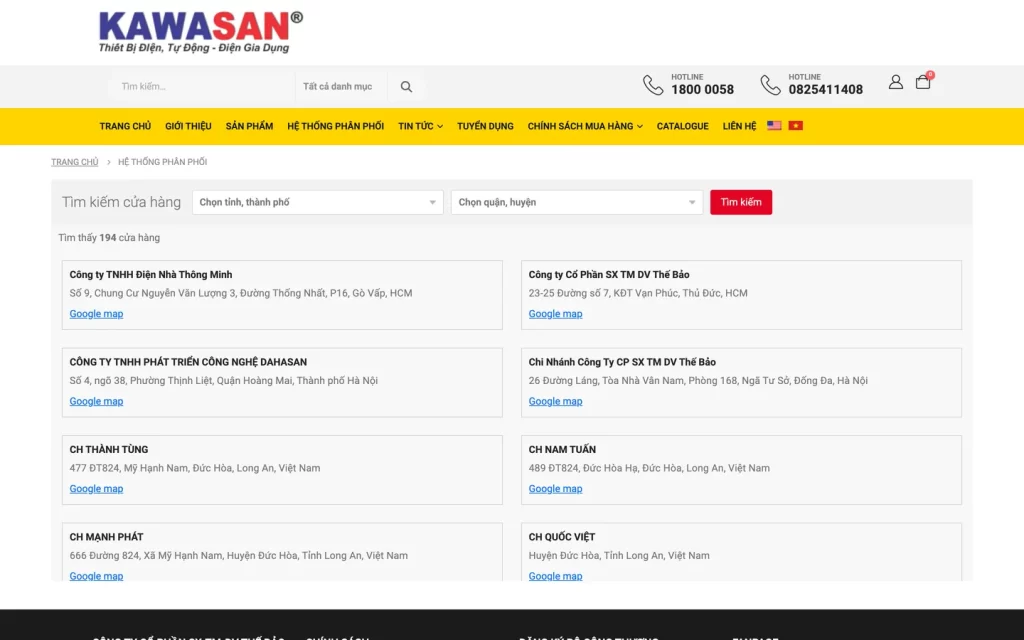Open HỆ THỐNG PHÂN PHỐI in the navigation bar

pos(336,126)
